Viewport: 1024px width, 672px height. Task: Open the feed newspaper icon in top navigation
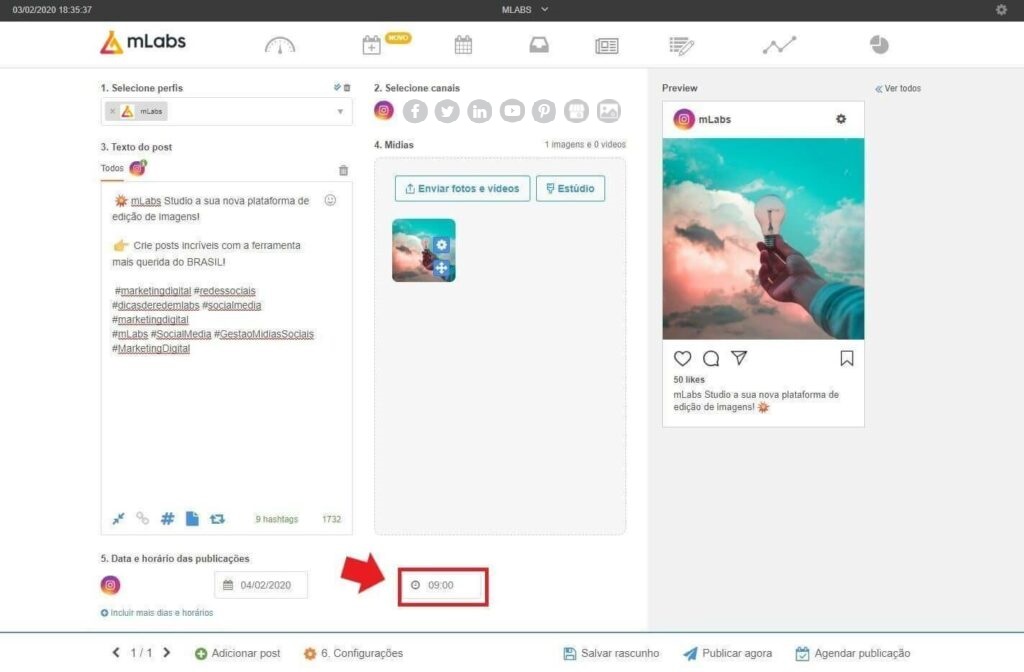click(x=607, y=46)
